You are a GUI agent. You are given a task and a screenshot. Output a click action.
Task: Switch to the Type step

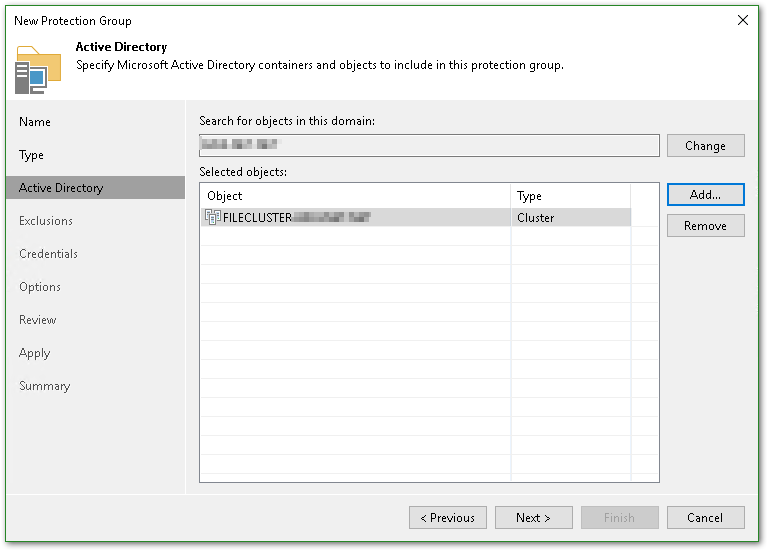(32, 155)
